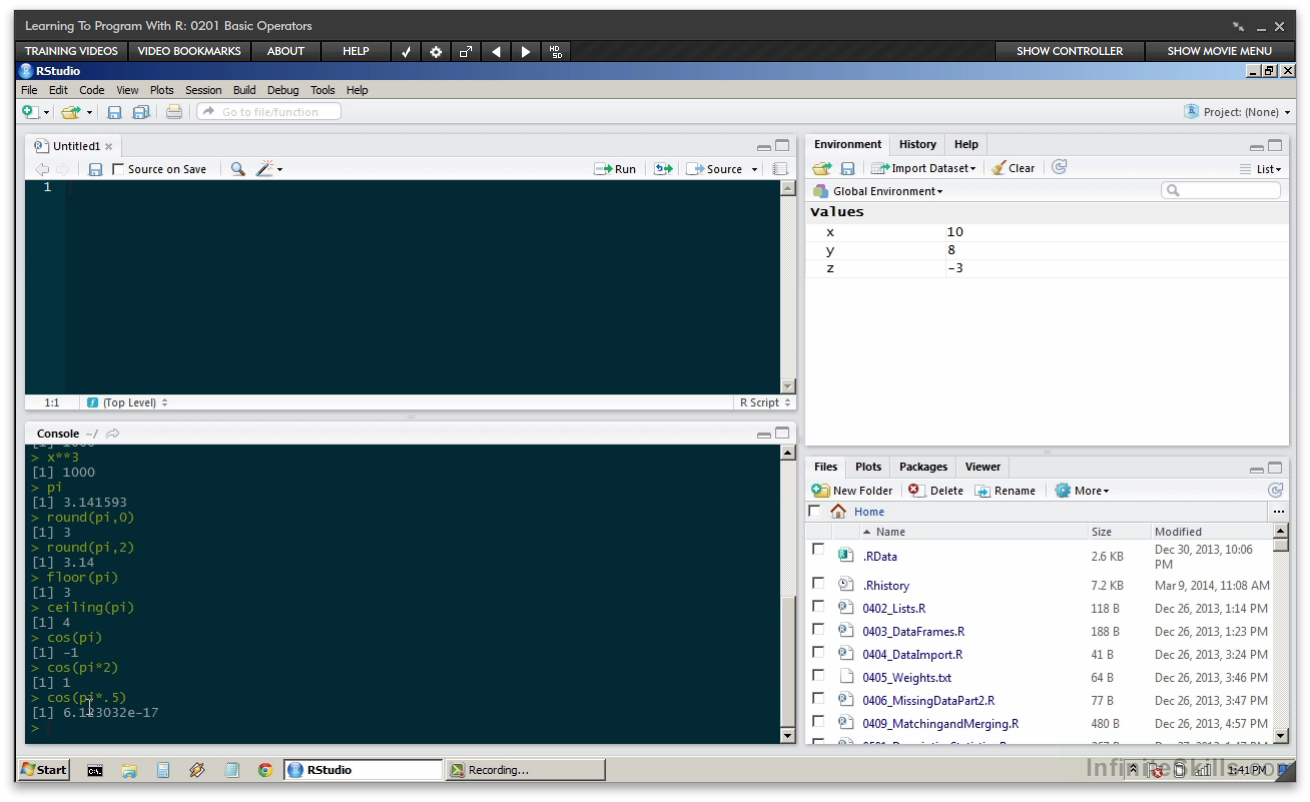Screen dimensions: 1310x802
Task: Select the 0403_DataFrames.R file checkbox
Action: (x=818, y=629)
